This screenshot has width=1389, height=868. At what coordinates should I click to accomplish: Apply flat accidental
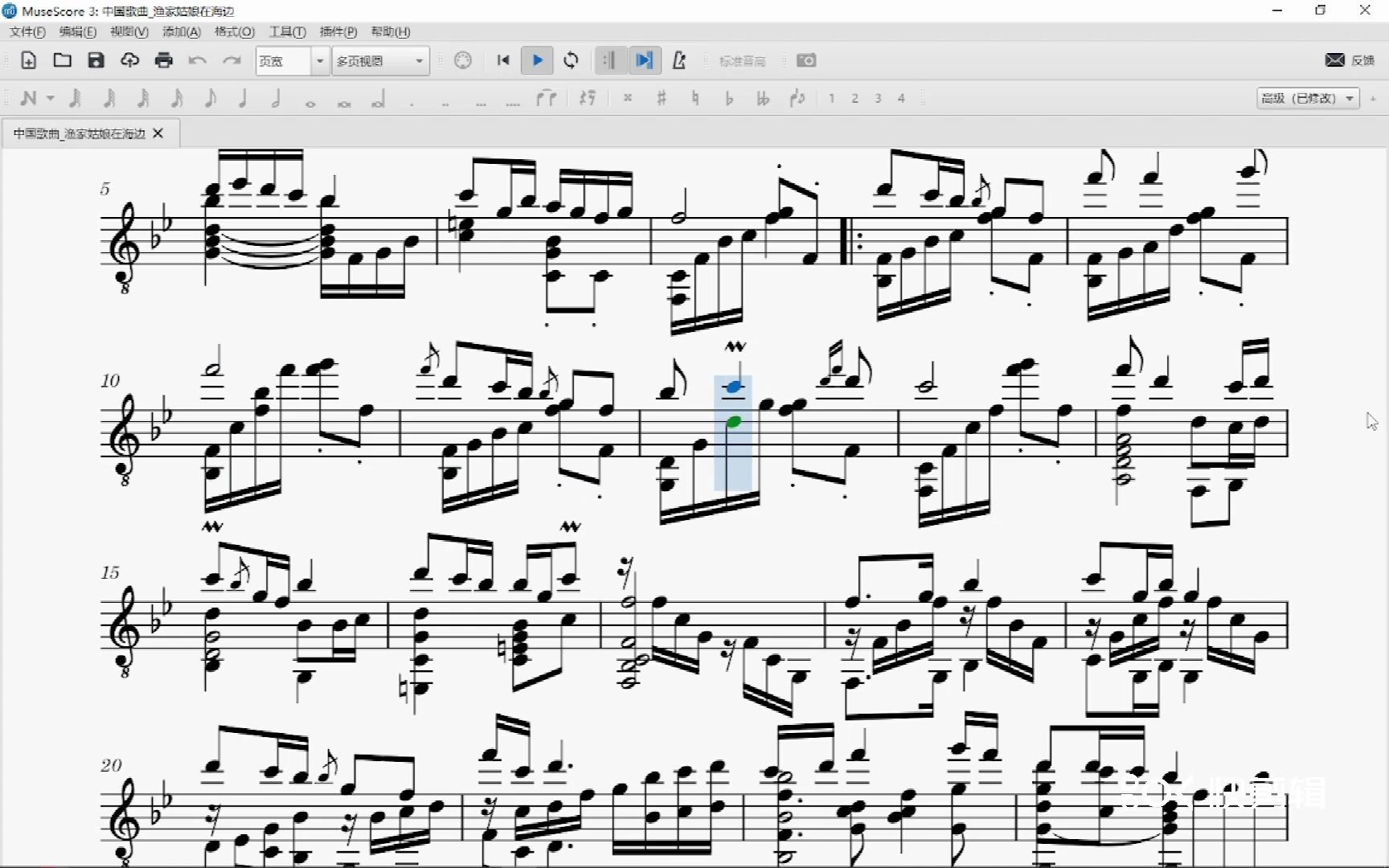point(729,98)
